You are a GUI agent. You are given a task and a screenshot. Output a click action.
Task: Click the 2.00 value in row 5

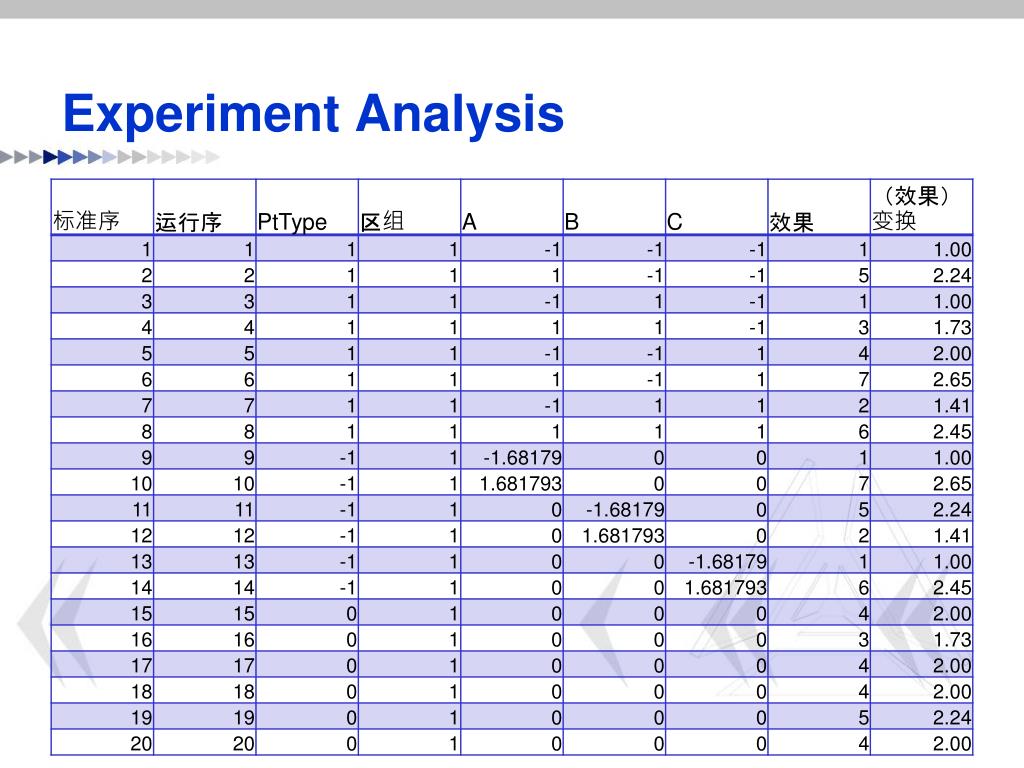(x=952, y=354)
